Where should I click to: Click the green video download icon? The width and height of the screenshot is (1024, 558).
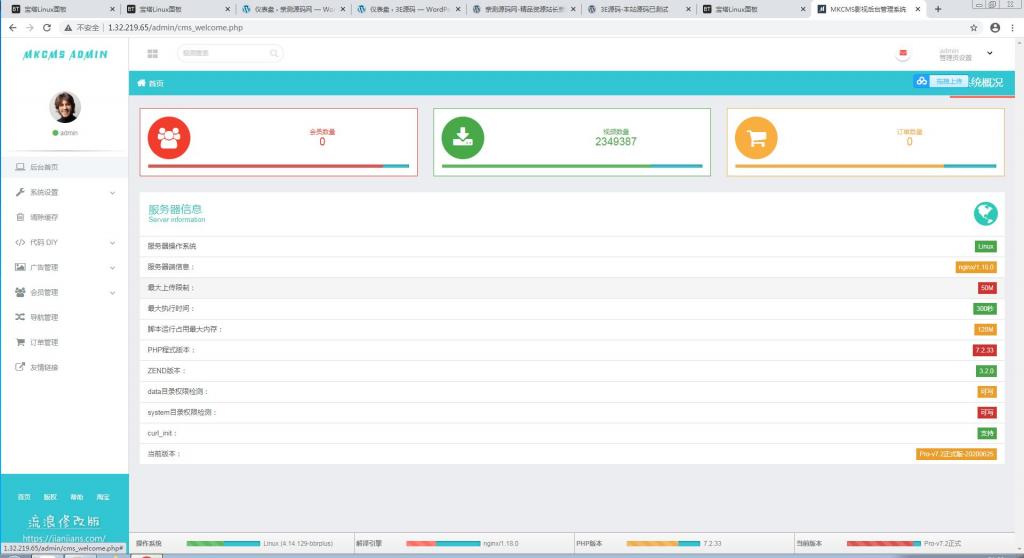(x=462, y=138)
